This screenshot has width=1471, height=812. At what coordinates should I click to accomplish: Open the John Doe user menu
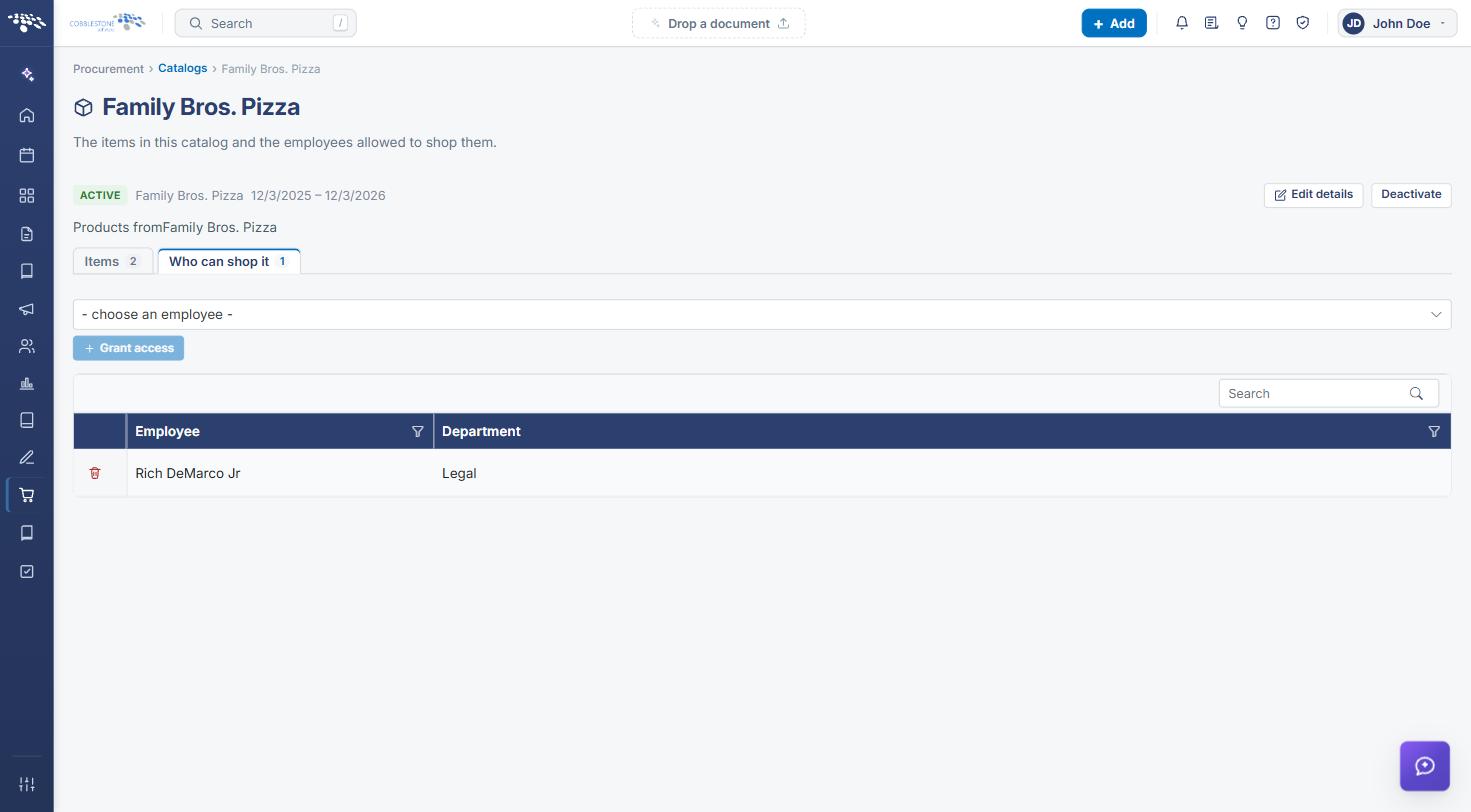(1397, 23)
